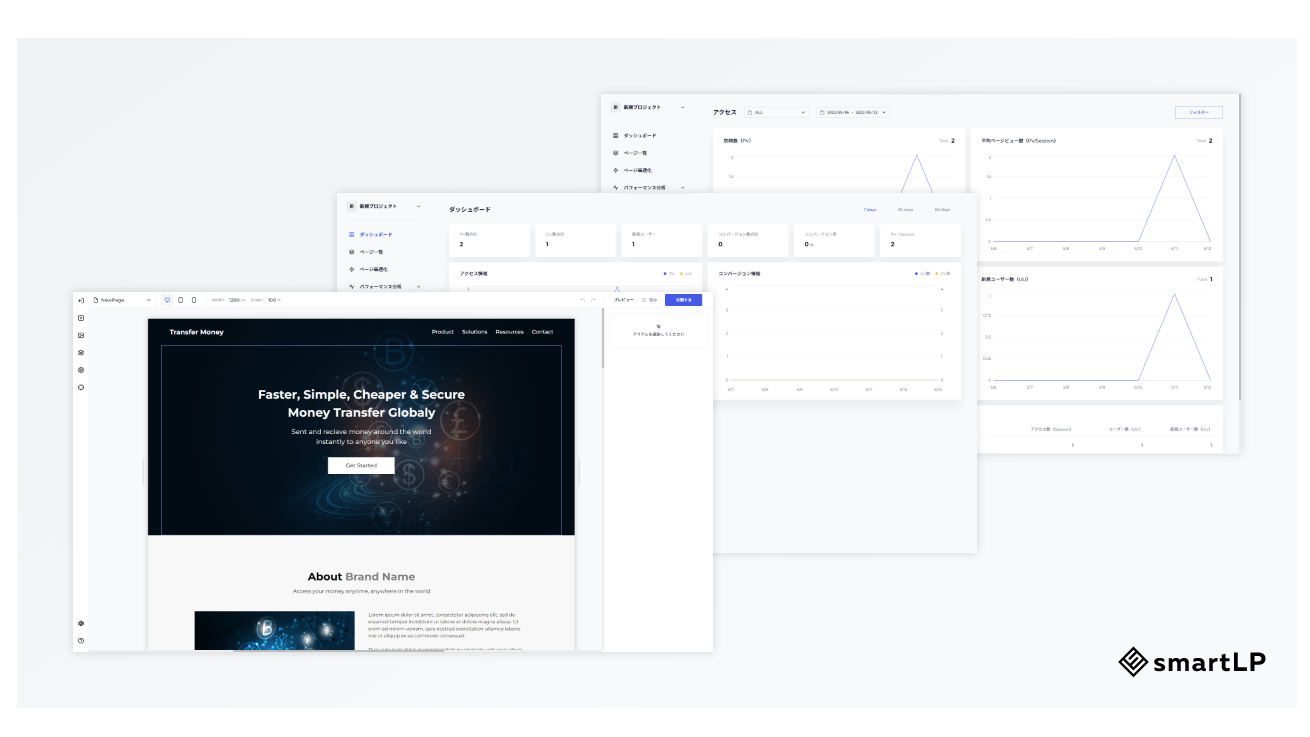Viewport: 1310px width, 737px height.
Task: Click the blue publish button in editor
Action: click(683, 300)
